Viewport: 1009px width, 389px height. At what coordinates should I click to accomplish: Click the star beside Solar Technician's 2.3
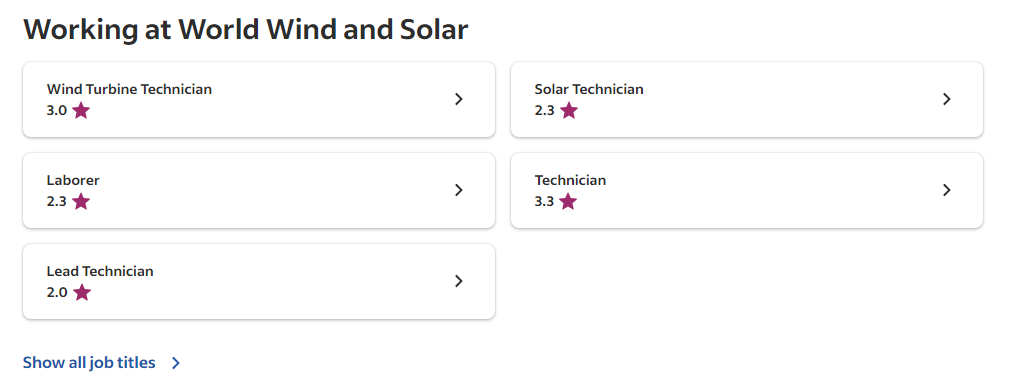point(569,111)
